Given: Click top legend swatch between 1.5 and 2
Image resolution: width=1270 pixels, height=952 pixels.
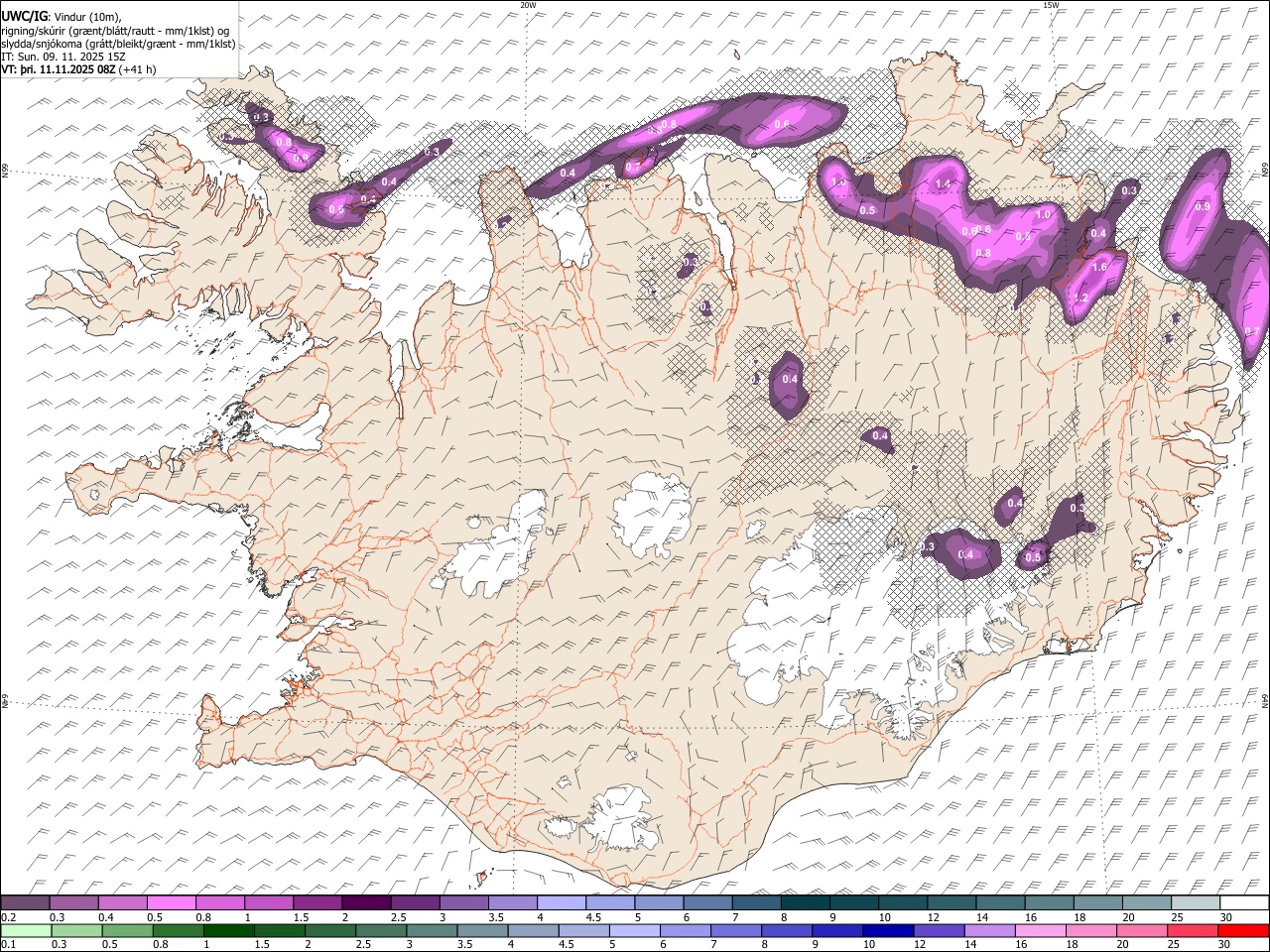Looking at the screenshot, I should point(317,902).
